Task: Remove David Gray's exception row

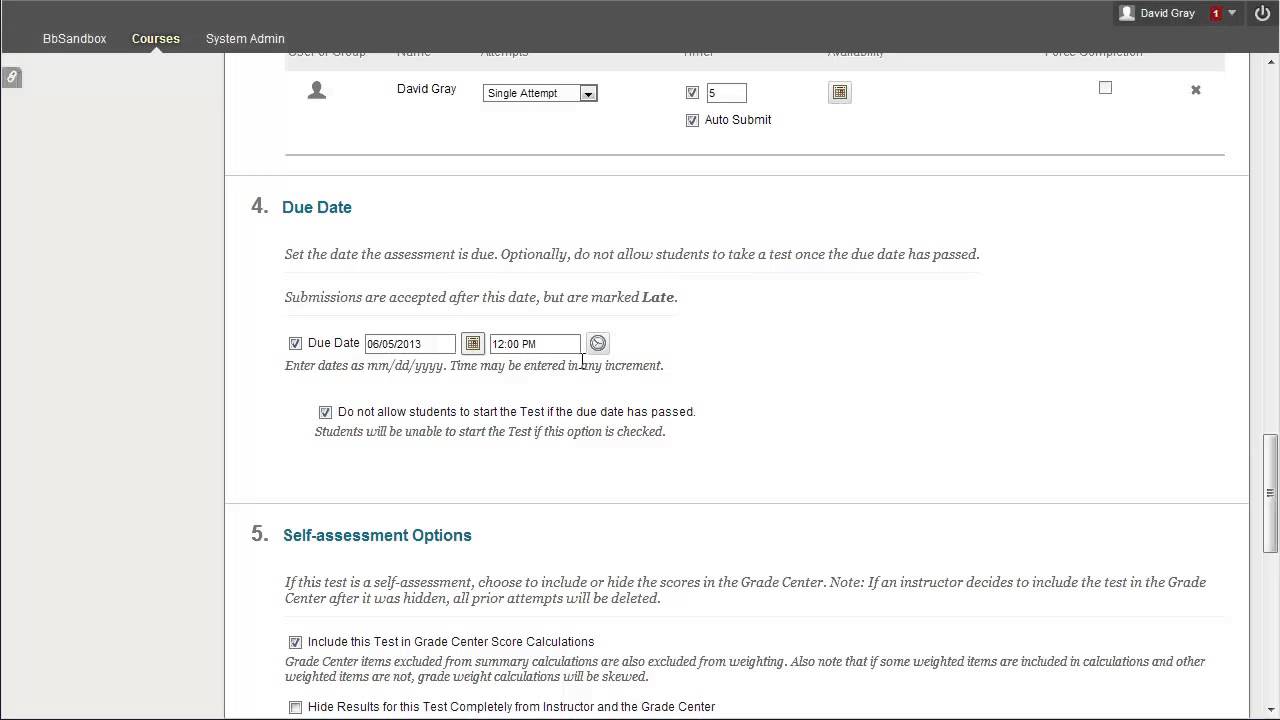Action: 1195,90
